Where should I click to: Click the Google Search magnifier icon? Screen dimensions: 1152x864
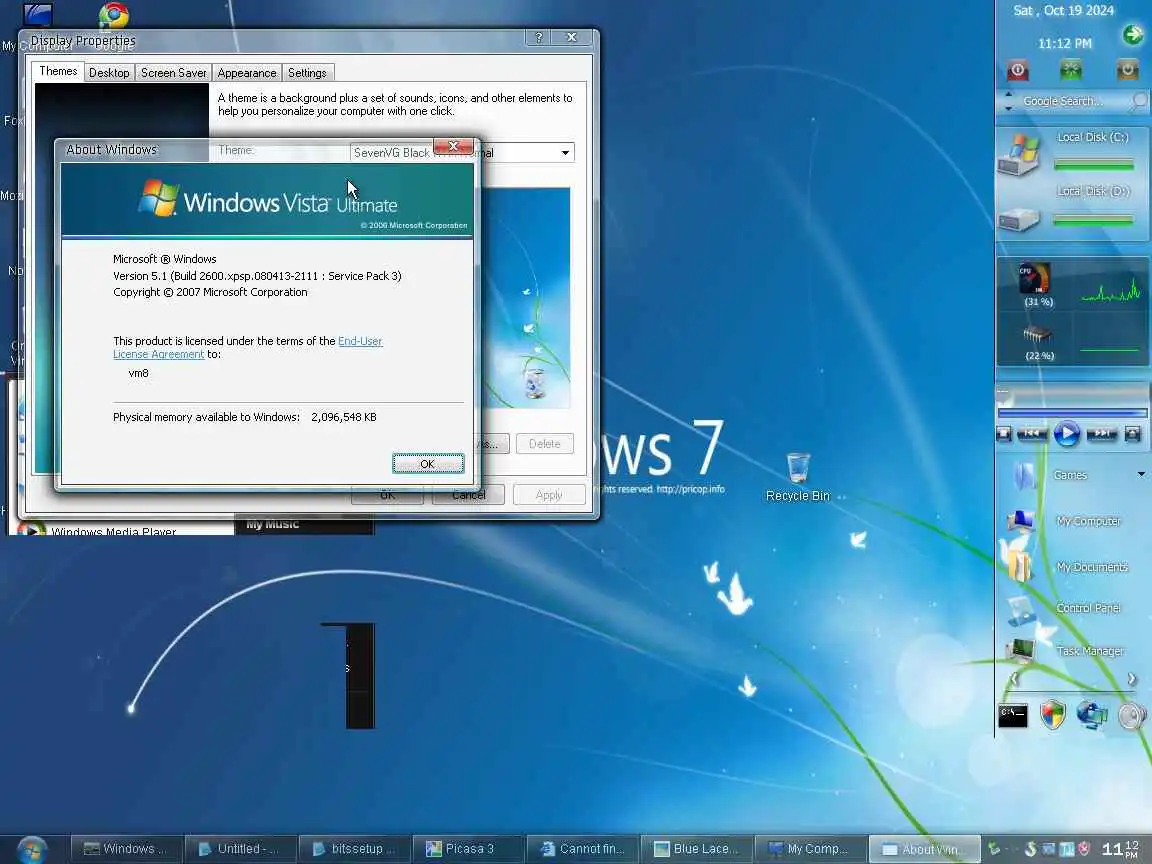tap(1139, 101)
